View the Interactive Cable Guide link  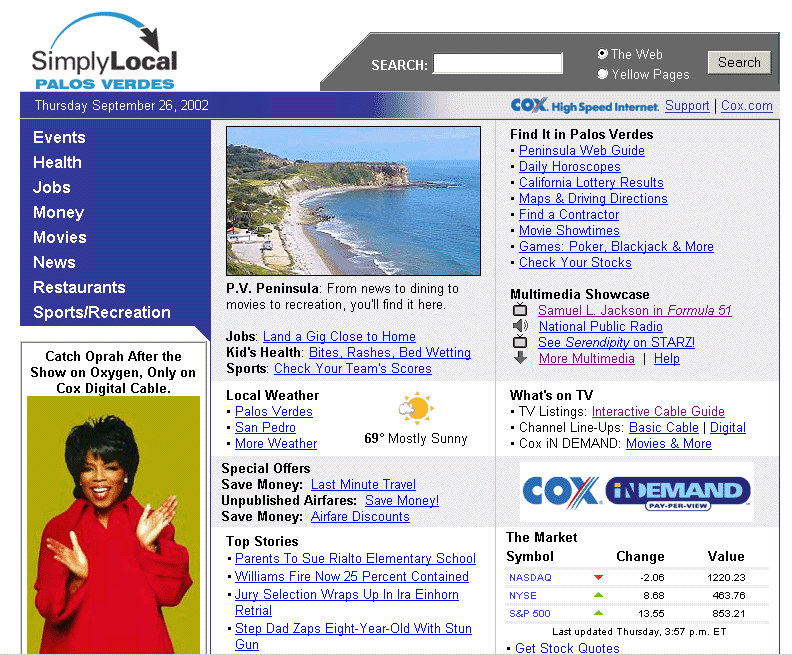pos(657,412)
